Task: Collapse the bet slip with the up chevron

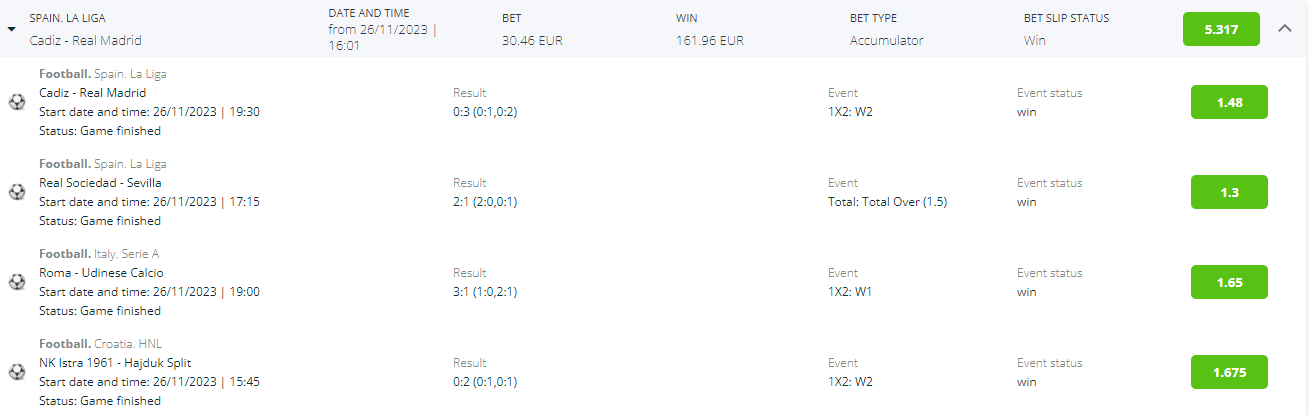Action: [x=1286, y=29]
